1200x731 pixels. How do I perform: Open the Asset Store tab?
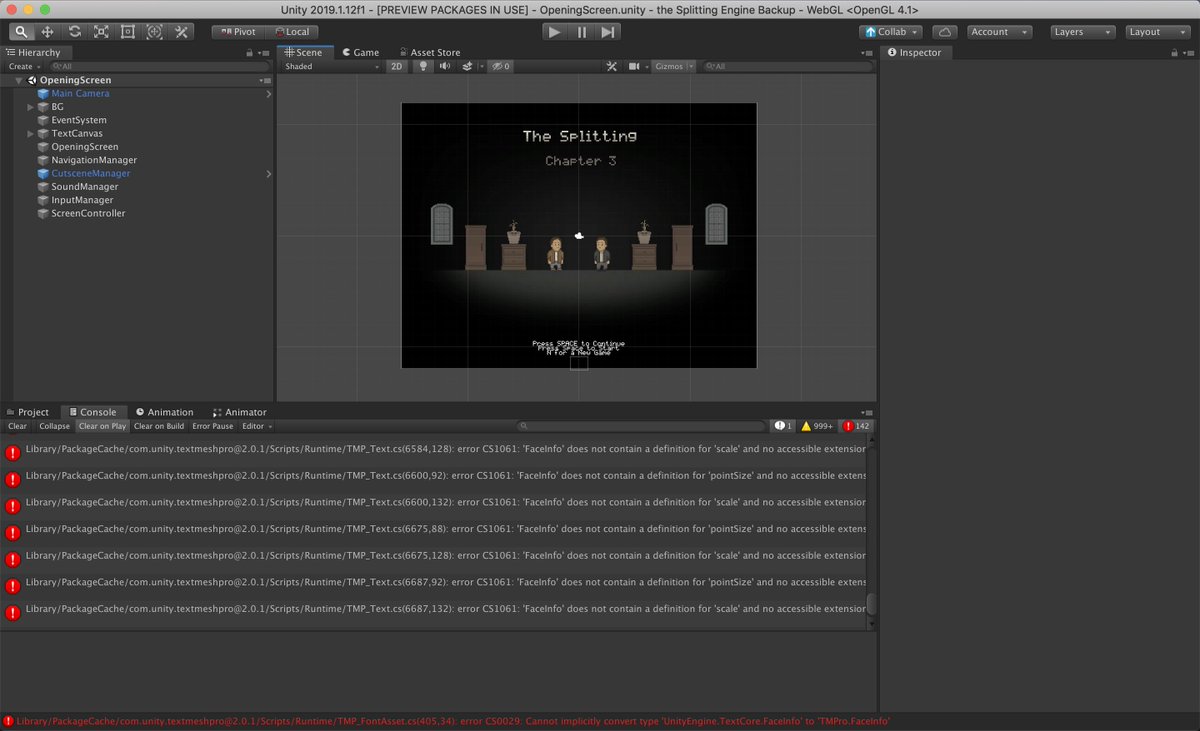click(x=429, y=52)
